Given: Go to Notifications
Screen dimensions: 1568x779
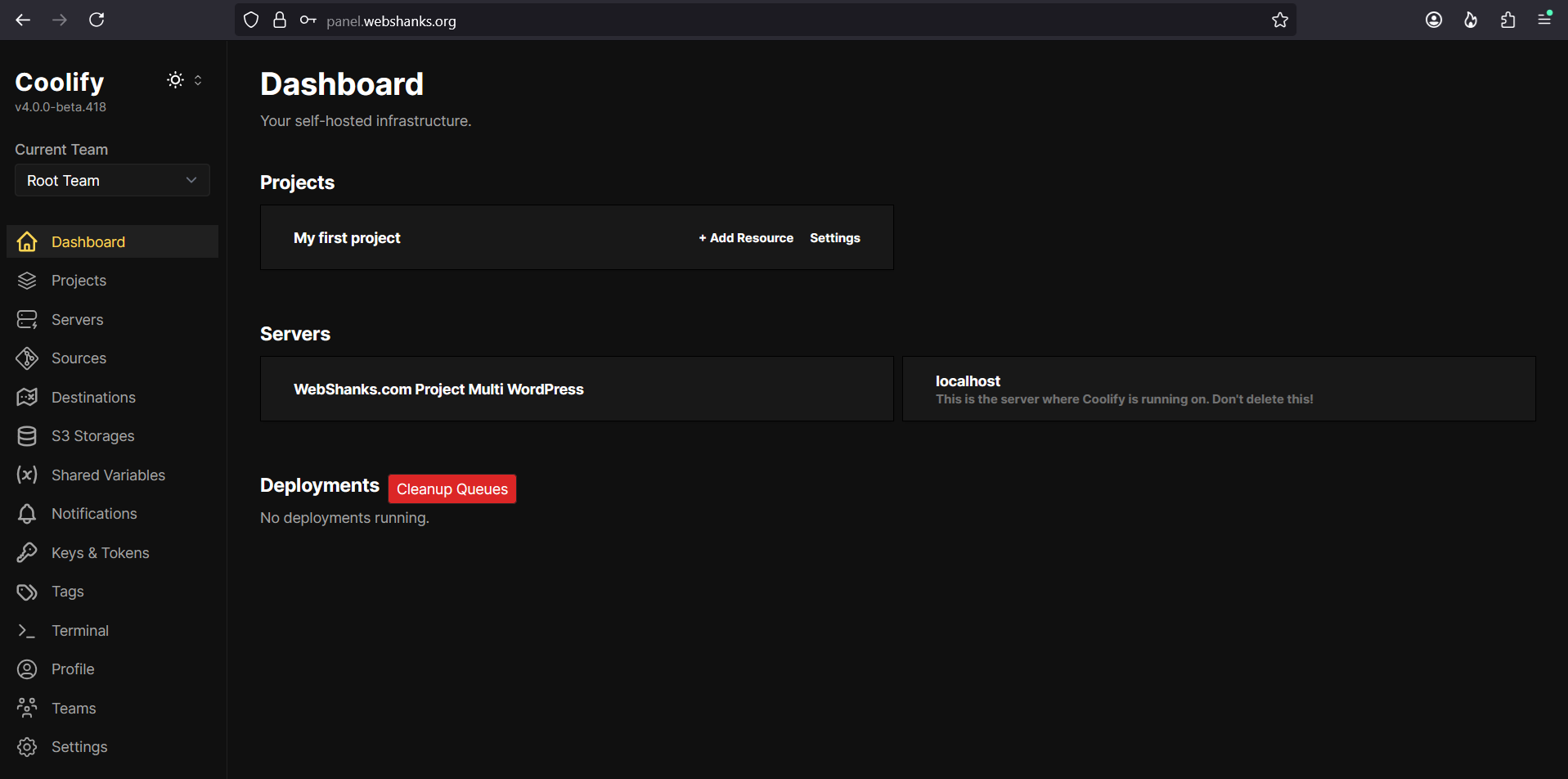Looking at the screenshot, I should [112, 514].
